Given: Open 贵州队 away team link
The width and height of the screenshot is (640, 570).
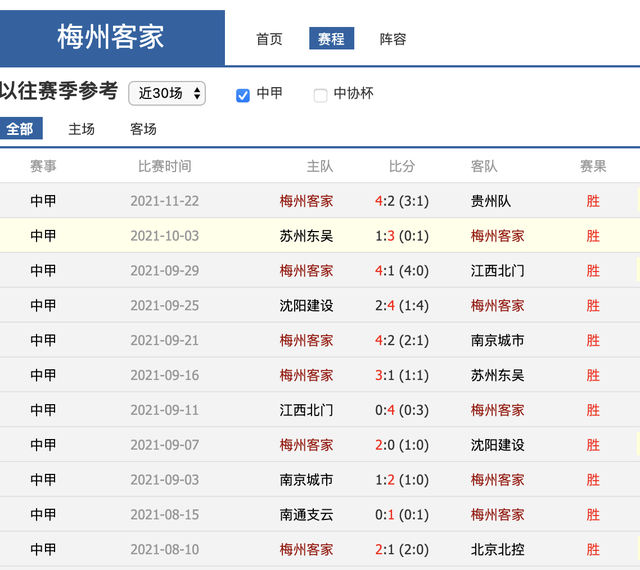Looking at the screenshot, I should (x=491, y=201).
